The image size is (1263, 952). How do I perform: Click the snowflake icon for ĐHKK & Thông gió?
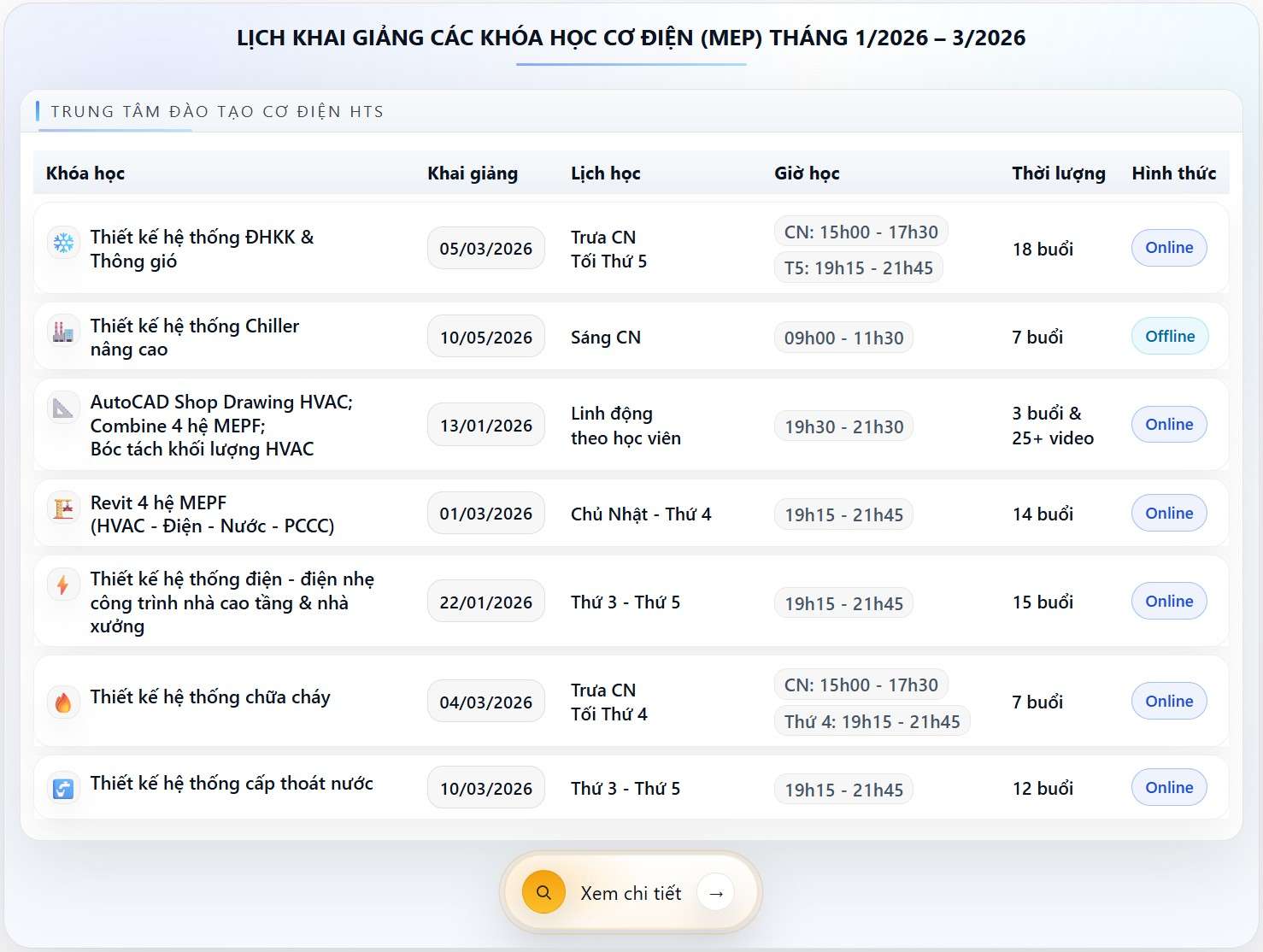point(63,248)
